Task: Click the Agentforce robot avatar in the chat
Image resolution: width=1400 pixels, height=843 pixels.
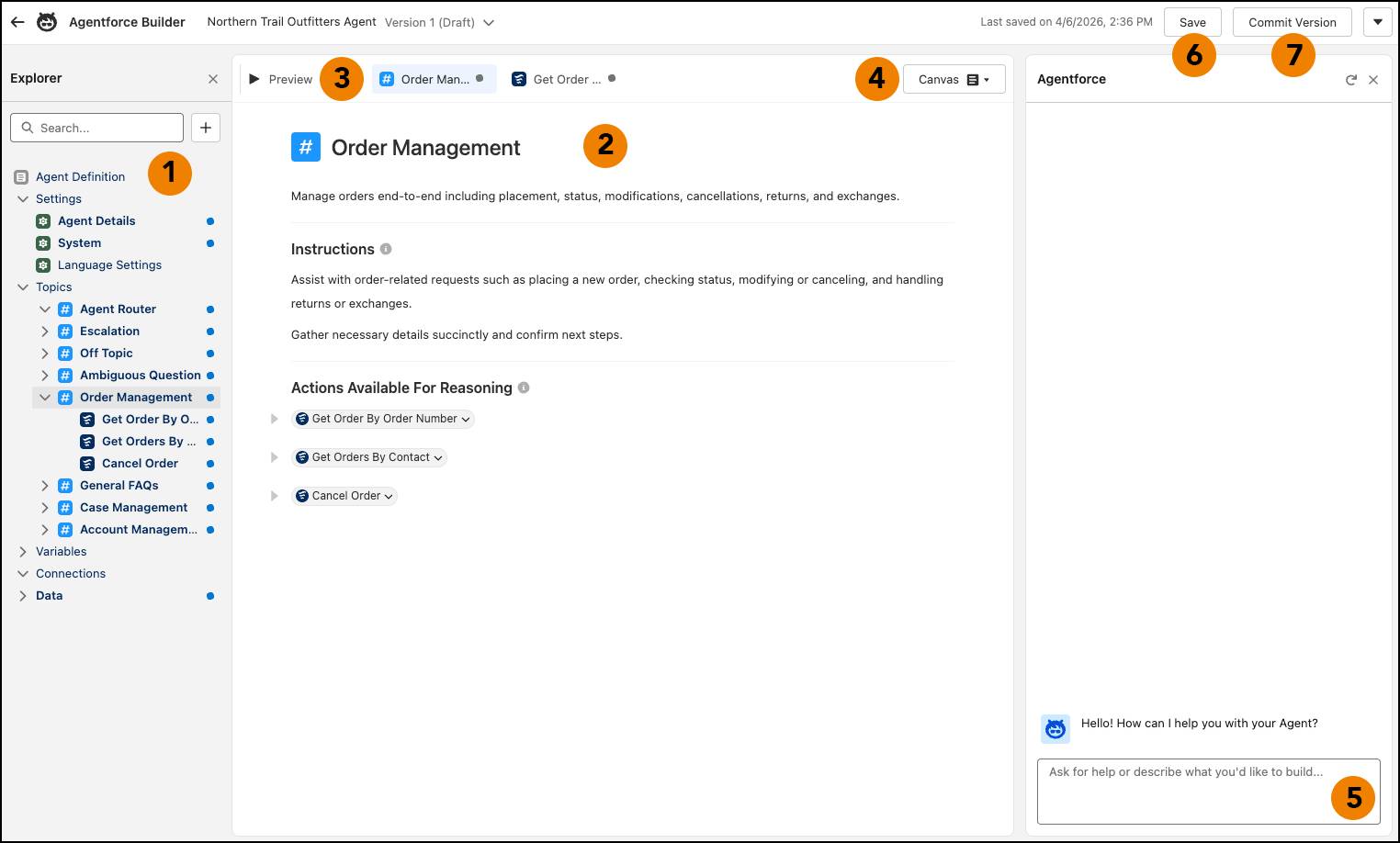Action: tap(1055, 728)
